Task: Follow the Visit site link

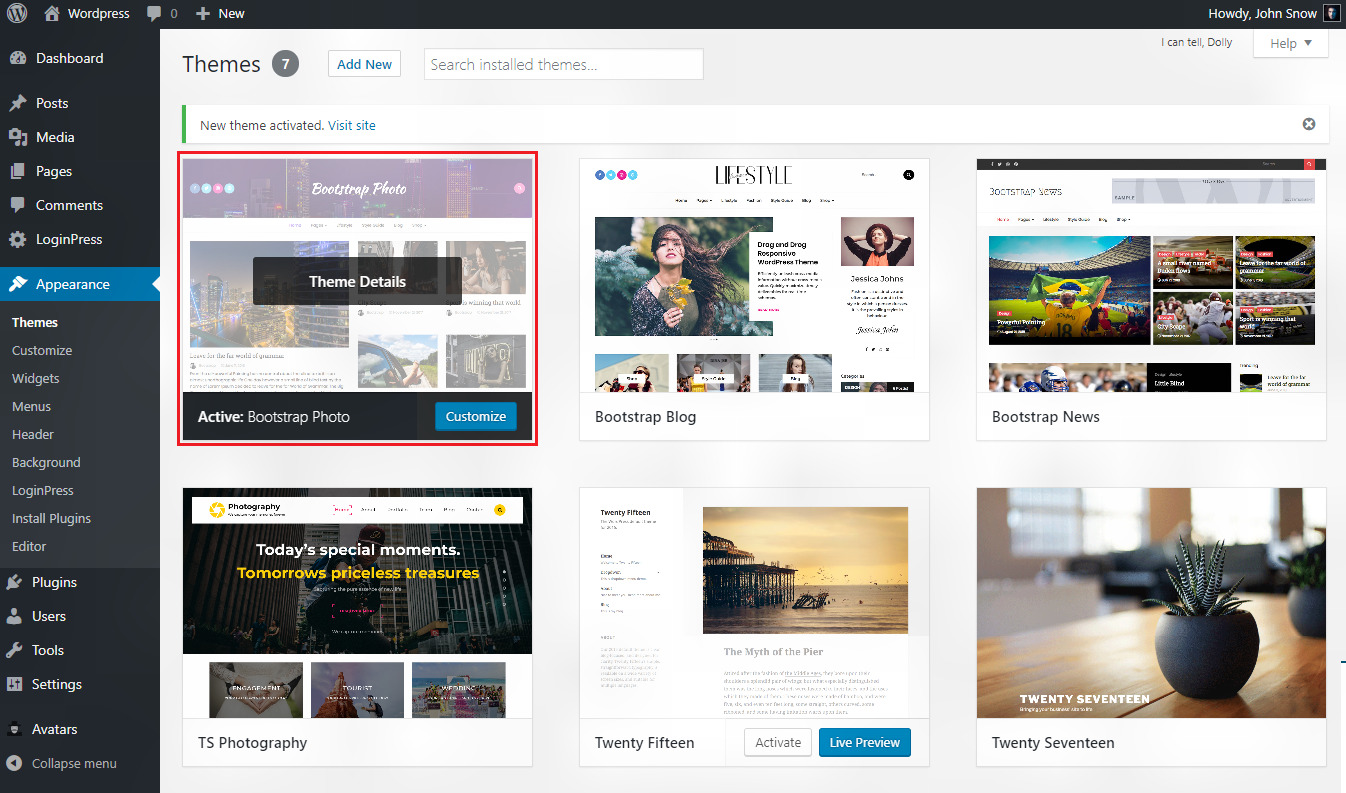Action: (352, 125)
